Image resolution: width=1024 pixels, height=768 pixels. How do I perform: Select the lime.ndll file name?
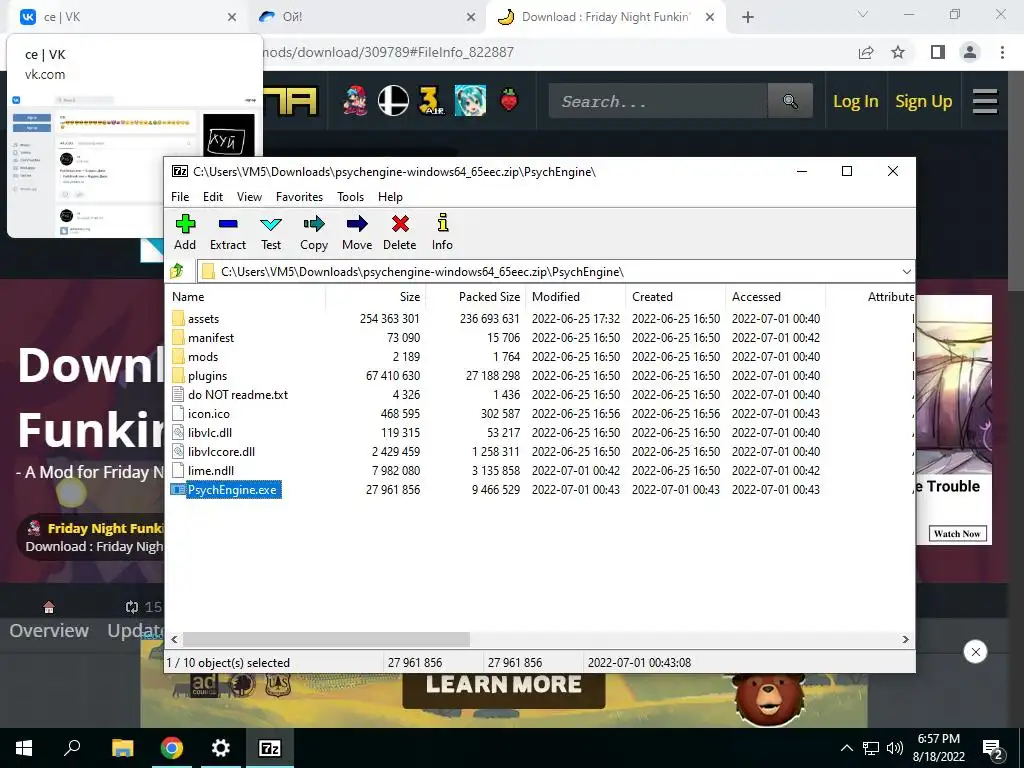coord(211,471)
